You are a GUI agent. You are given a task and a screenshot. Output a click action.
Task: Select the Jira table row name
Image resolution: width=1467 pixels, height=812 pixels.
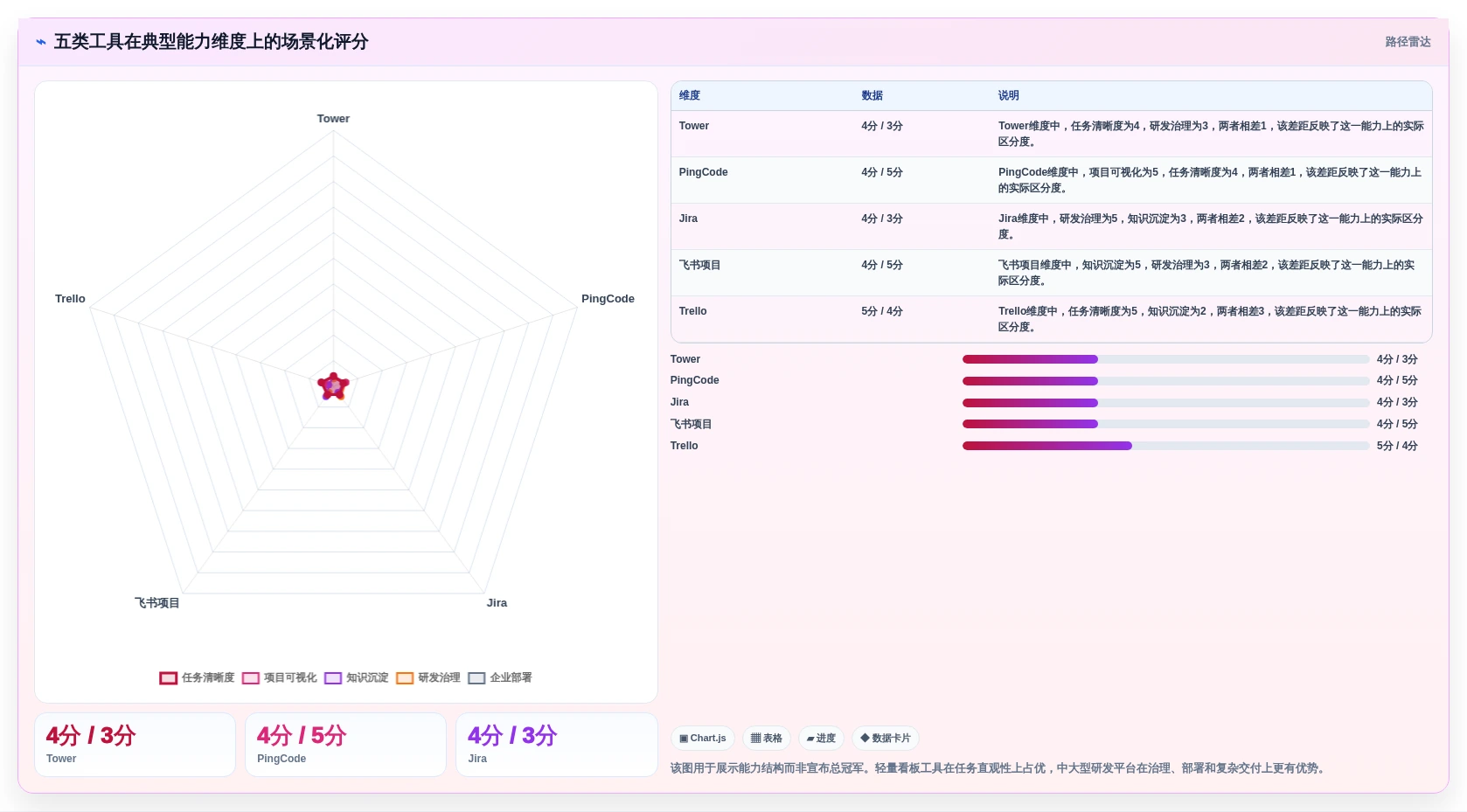(x=688, y=219)
